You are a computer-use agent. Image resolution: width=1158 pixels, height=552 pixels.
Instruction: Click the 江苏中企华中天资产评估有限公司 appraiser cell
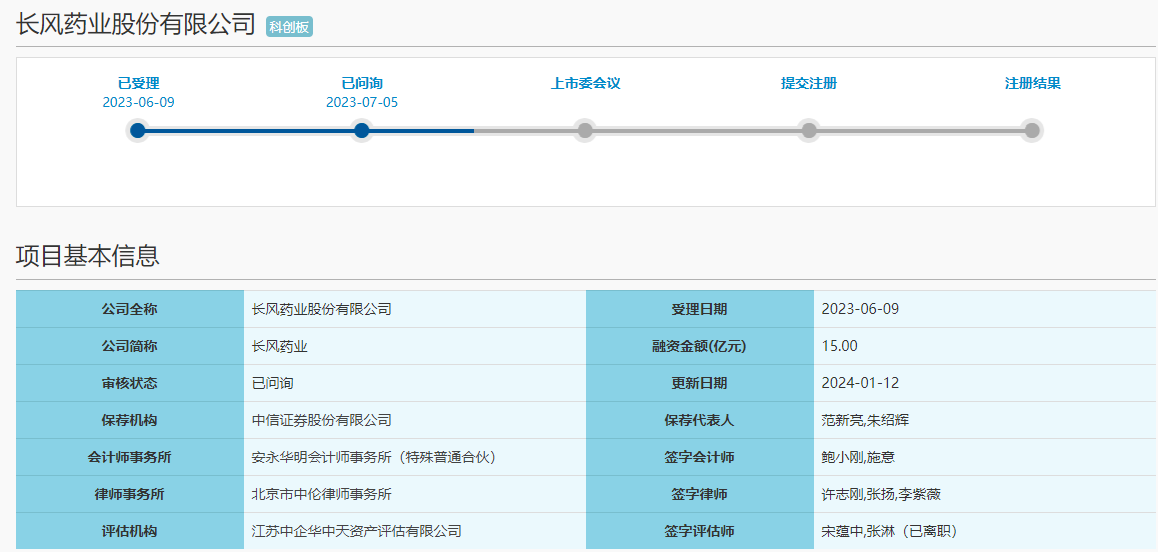pyautogui.click(x=357, y=531)
